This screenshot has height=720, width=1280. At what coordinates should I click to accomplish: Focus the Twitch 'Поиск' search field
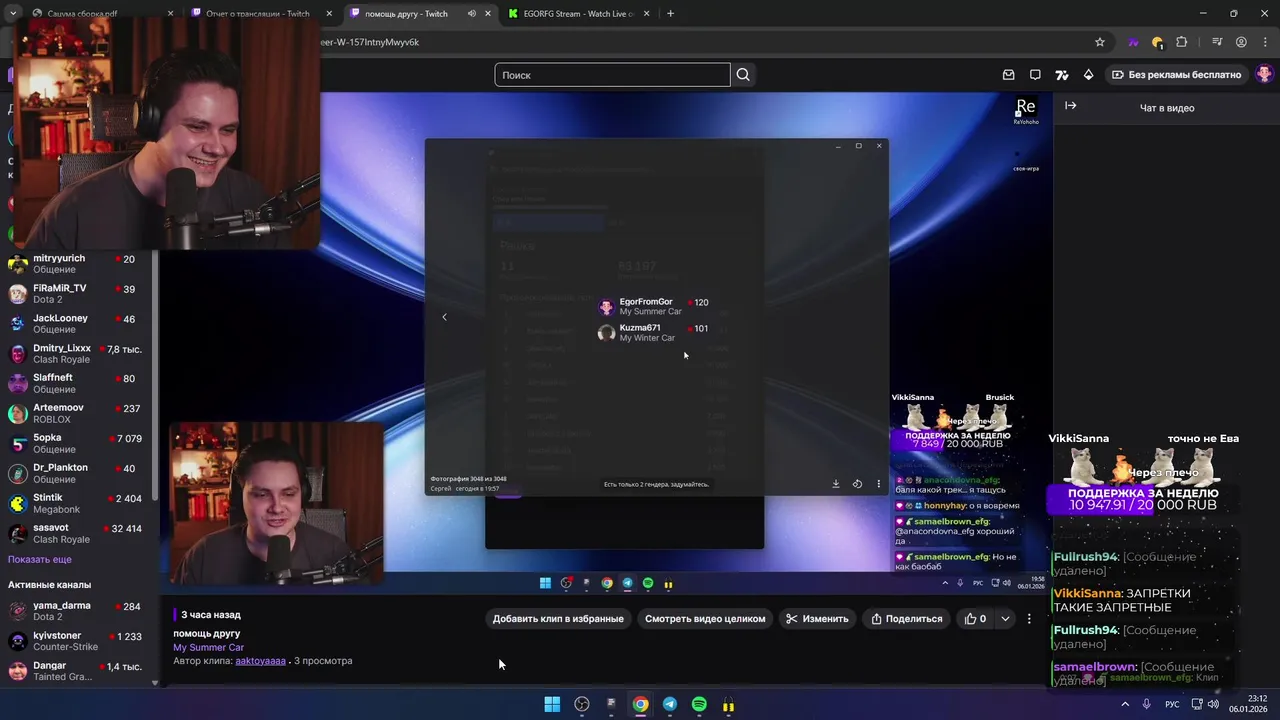pyautogui.click(x=612, y=75)
